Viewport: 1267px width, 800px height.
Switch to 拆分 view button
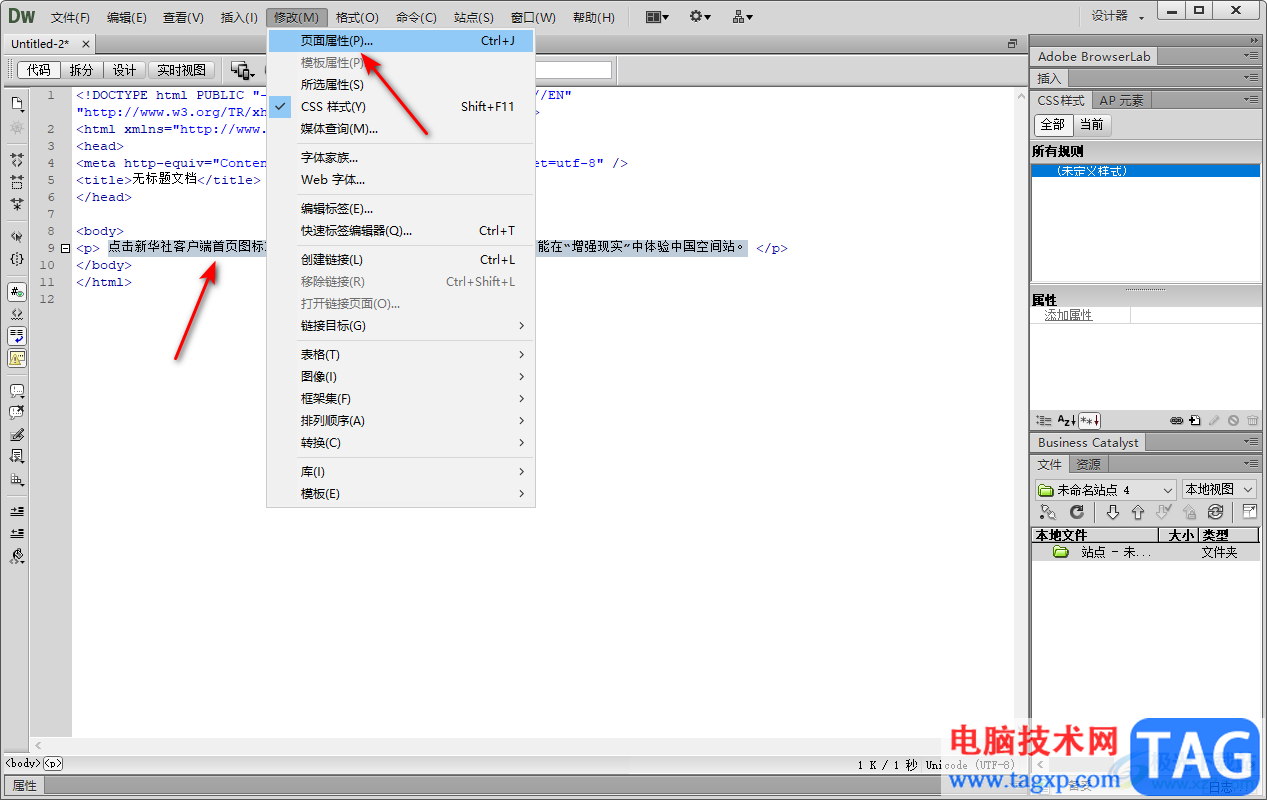pyautogui.click(x=81, y=70)
